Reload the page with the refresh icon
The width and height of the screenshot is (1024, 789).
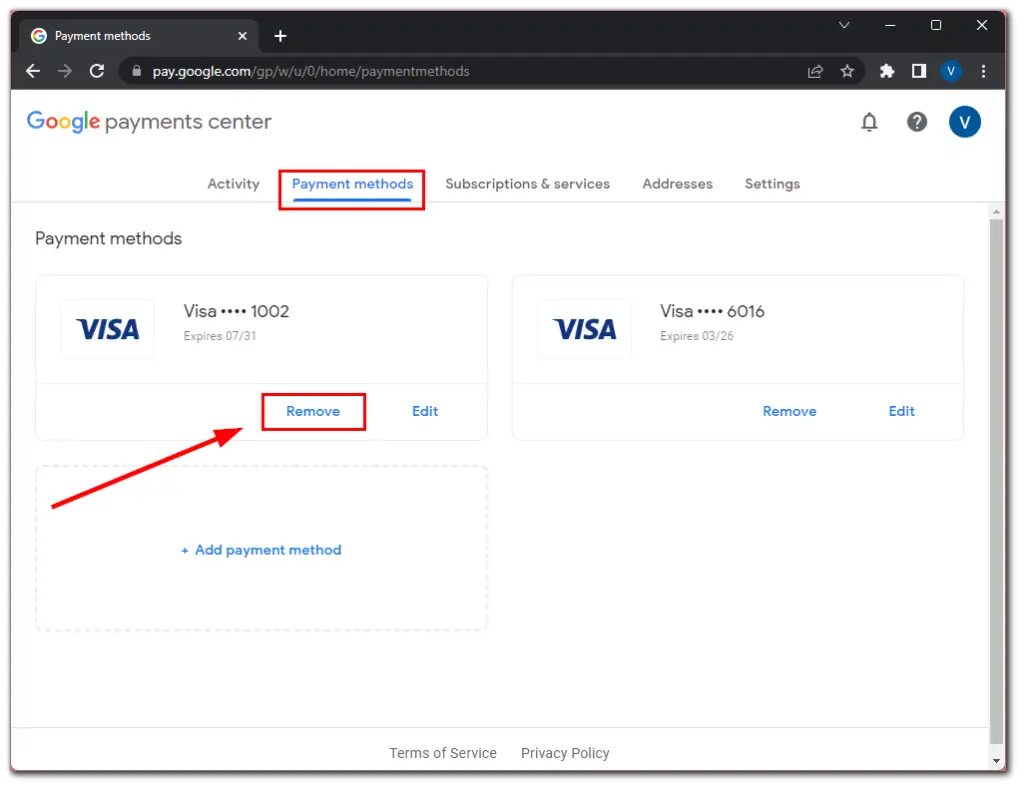[96, 71]
